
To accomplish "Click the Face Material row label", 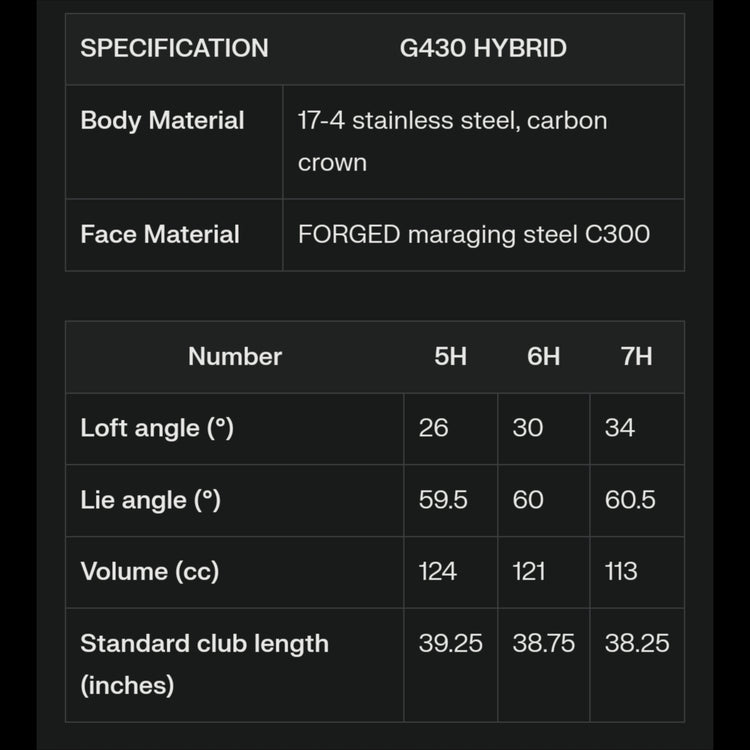I will 160,234.
